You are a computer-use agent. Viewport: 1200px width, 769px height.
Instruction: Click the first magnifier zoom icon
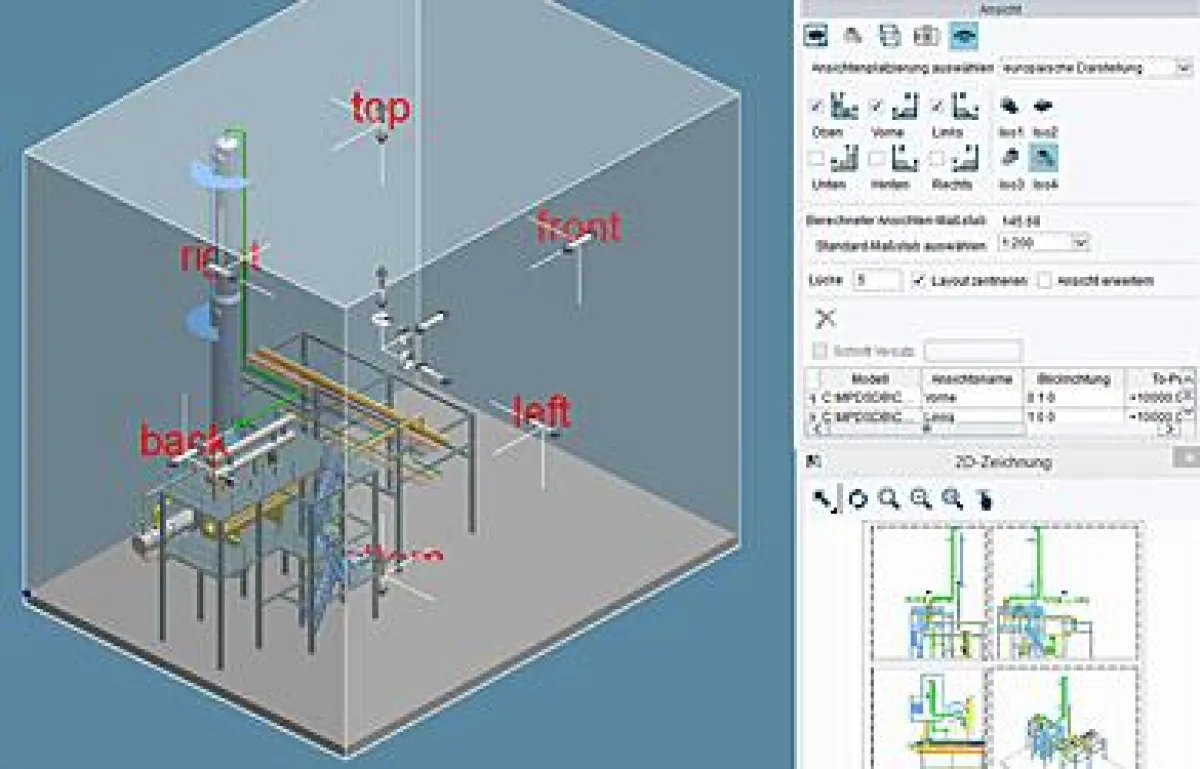[x=888, y=499]
